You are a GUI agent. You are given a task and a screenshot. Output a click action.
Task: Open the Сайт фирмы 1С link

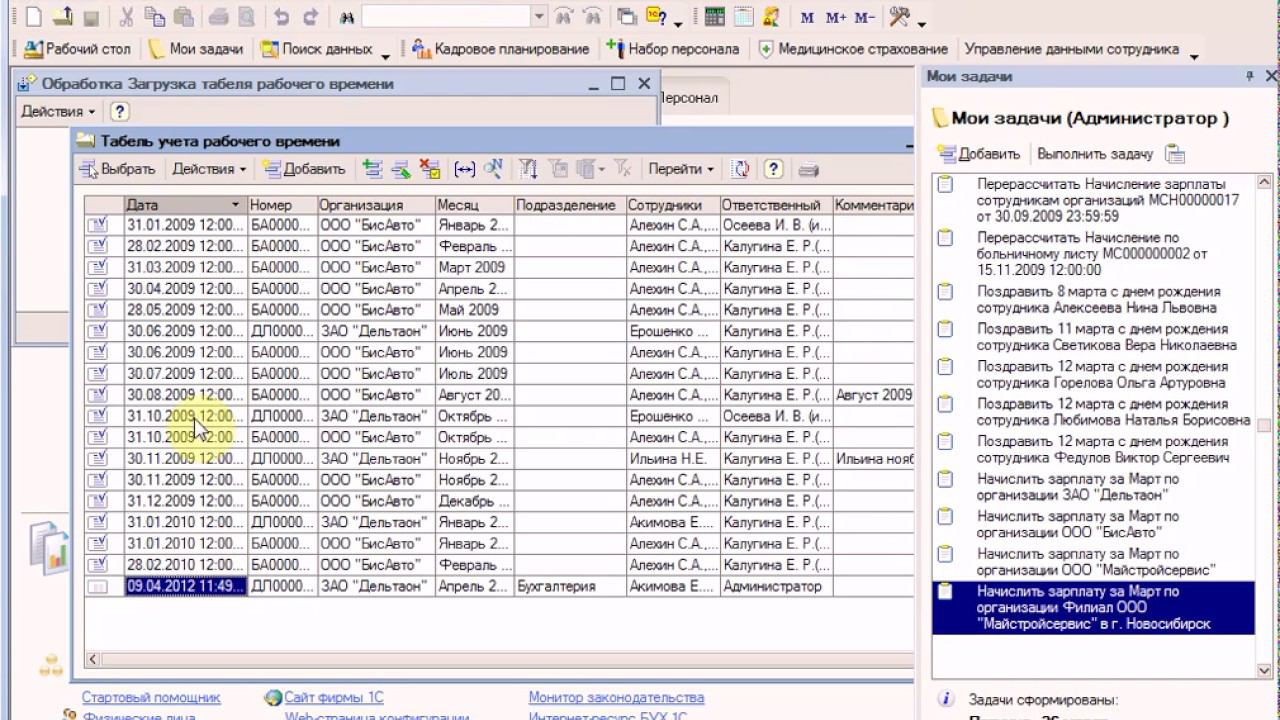coord(333,698)
